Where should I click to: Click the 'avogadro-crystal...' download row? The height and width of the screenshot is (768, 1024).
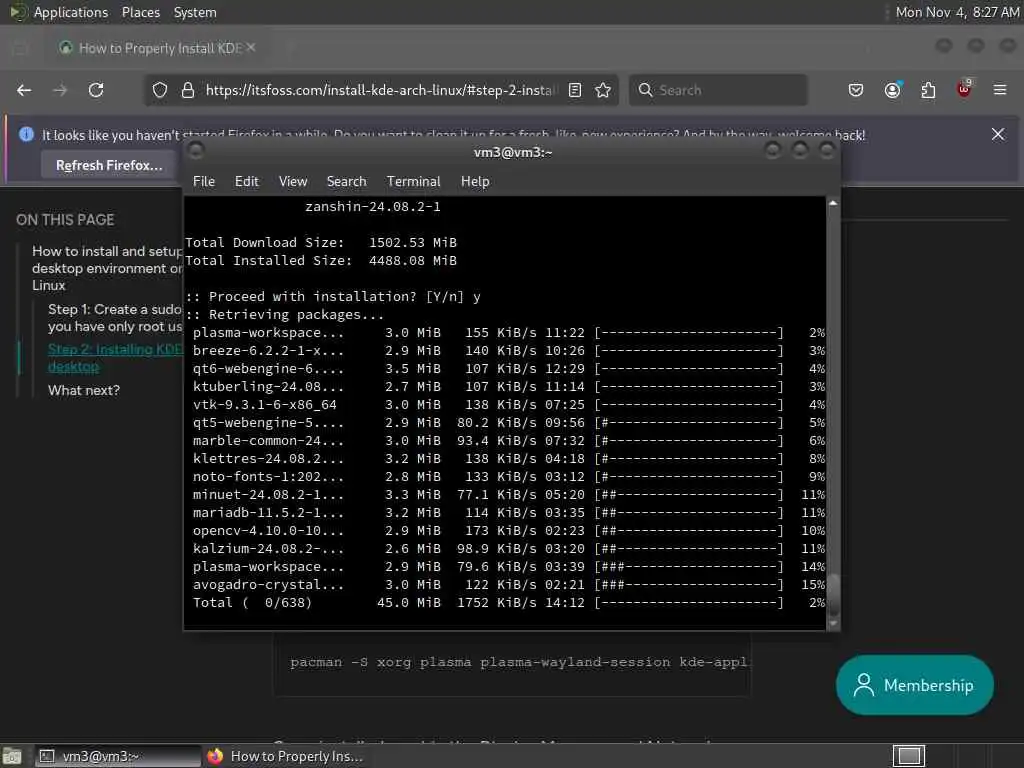coord(508,584)
